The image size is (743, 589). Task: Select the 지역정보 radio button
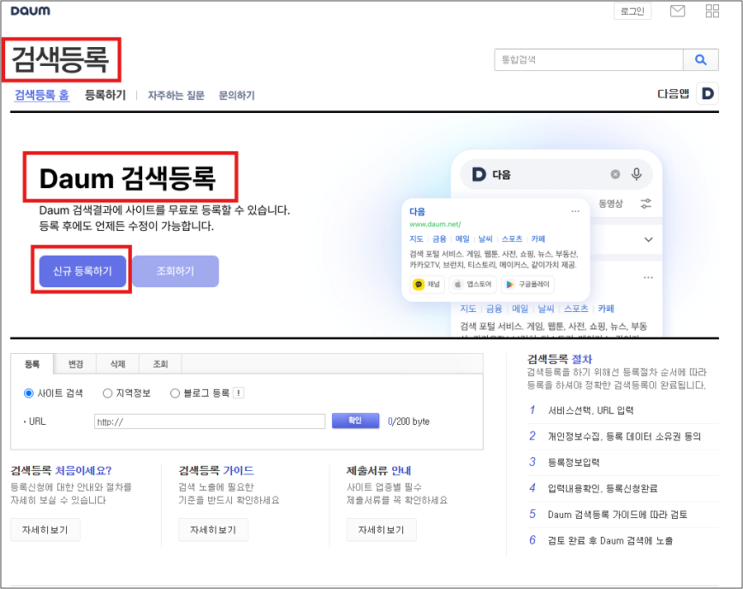pos(108,393)
